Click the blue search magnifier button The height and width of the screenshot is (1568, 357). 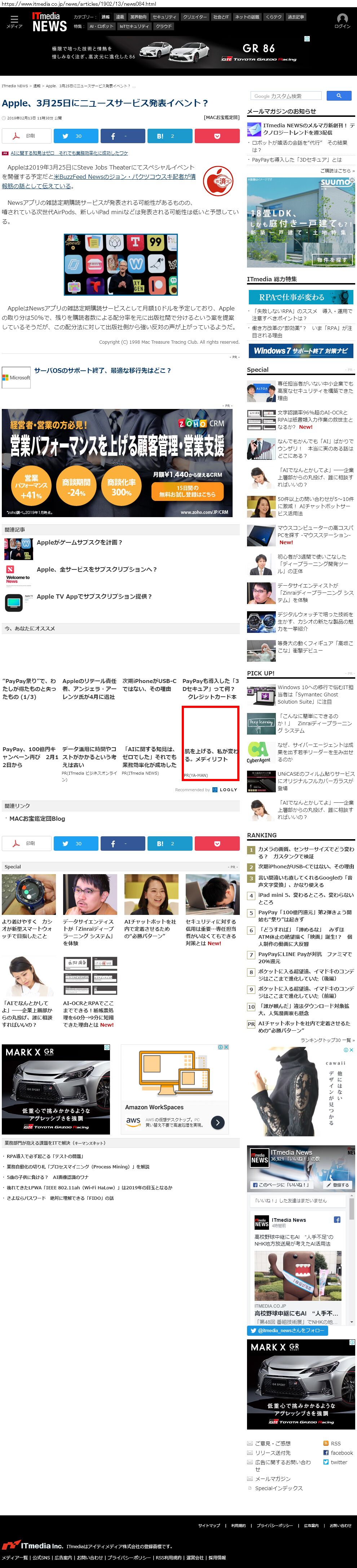[x=339, y=96]
